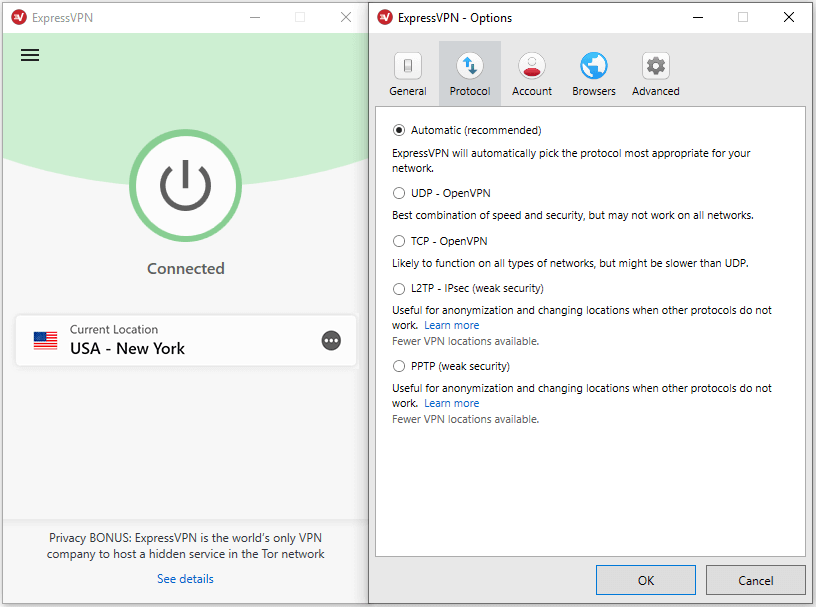Click the UDP description about speed and security
The width and height of the screenshot is (816, 607).
click(573, 216)
